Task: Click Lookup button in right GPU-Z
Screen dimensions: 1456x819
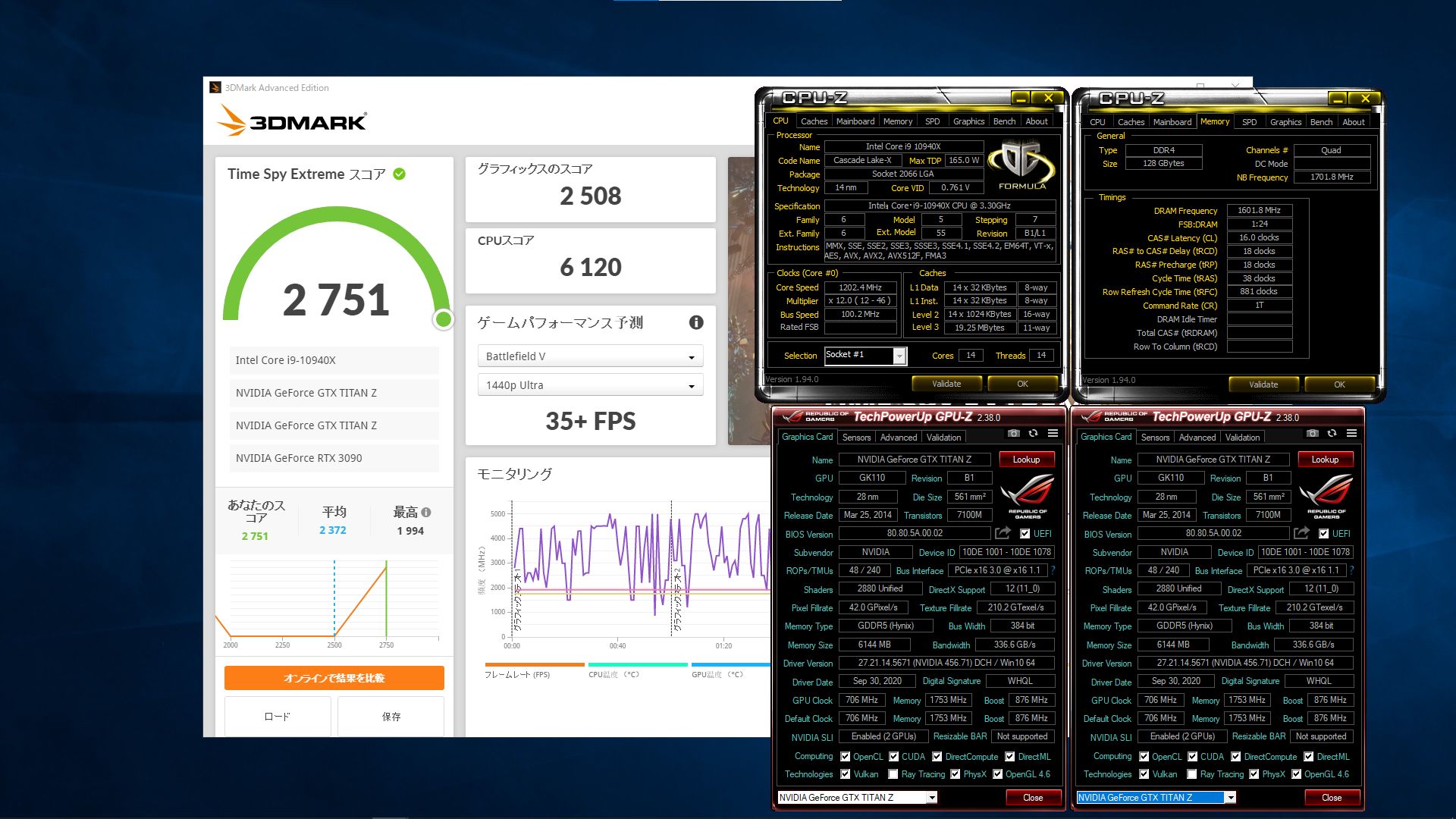Action: pyautogui.click(x=1325, y=460)
